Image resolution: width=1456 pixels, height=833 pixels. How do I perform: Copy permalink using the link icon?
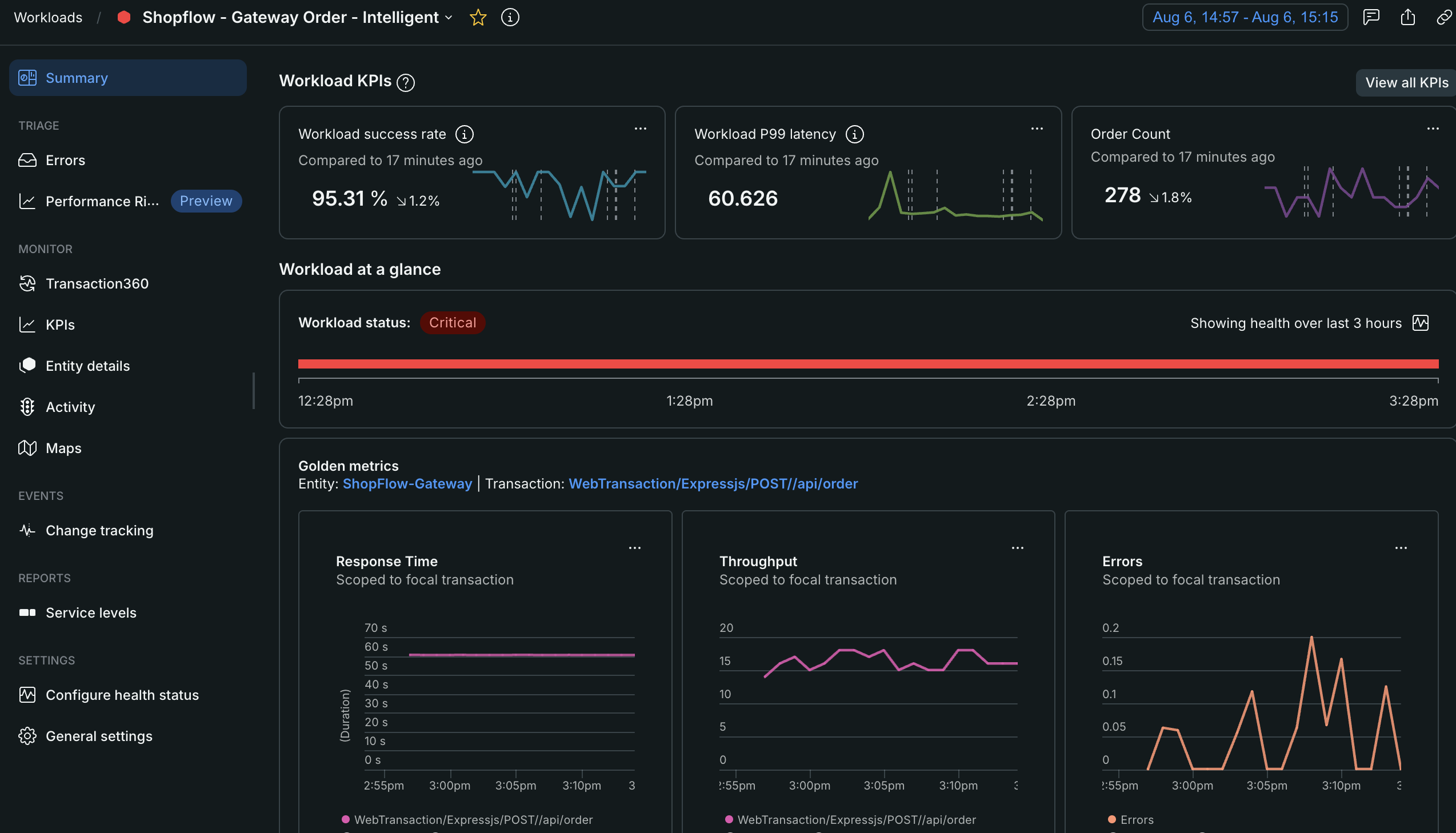coord(1445,17)
